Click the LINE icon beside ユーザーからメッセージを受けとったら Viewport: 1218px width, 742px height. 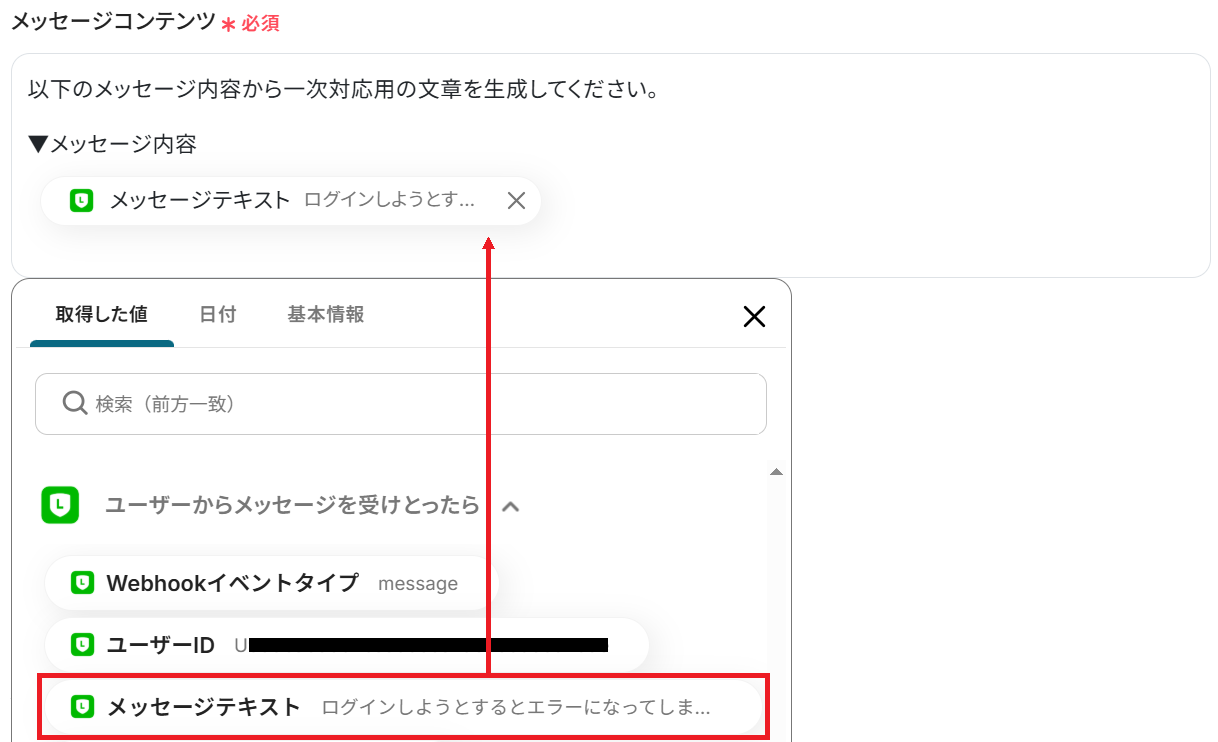pos(60,505)
